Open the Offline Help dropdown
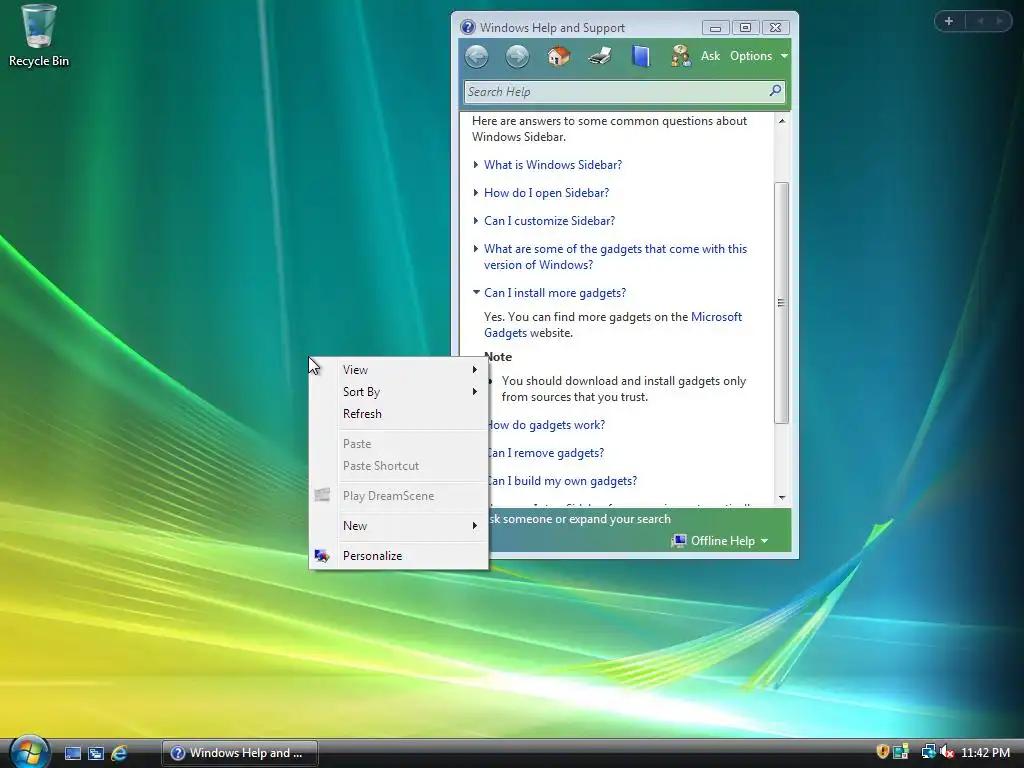The image size is (1024, 768). (720, 541)
